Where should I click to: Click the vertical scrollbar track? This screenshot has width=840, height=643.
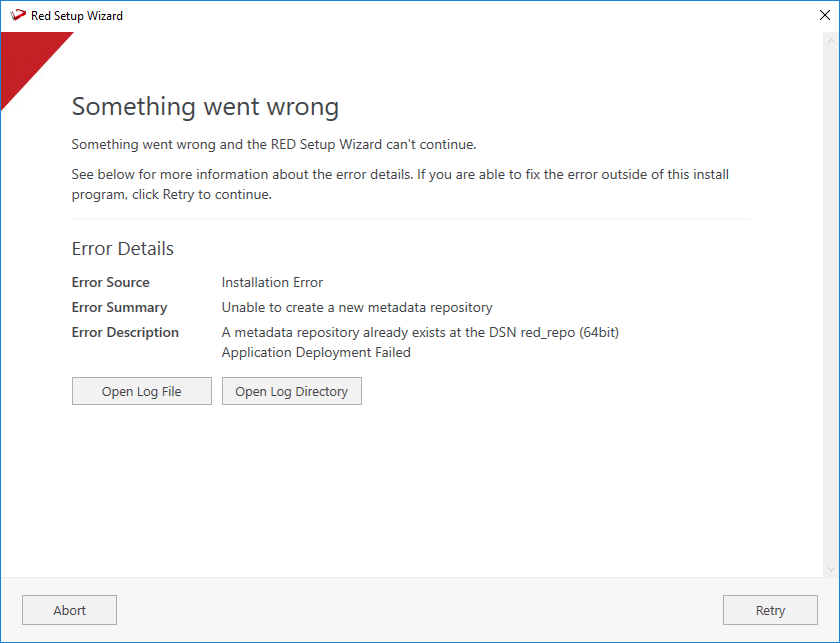click(x=831, y=300)
